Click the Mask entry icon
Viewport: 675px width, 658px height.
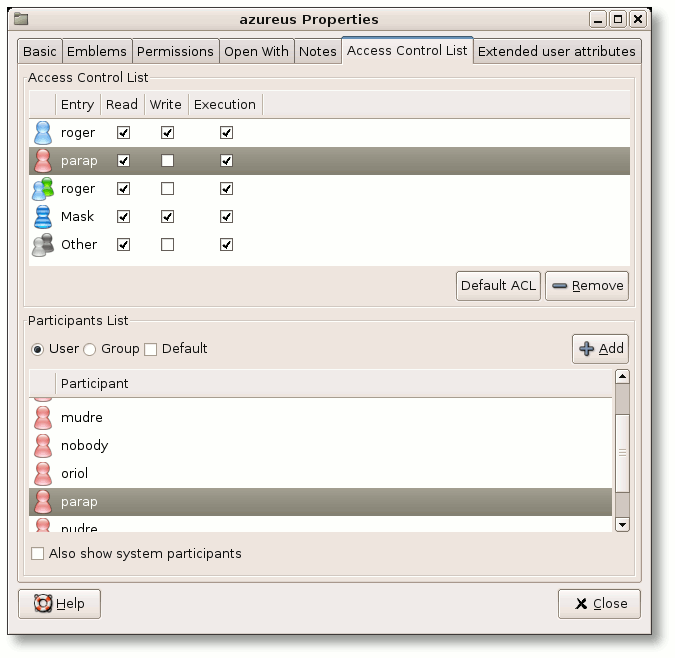[43, 217]
